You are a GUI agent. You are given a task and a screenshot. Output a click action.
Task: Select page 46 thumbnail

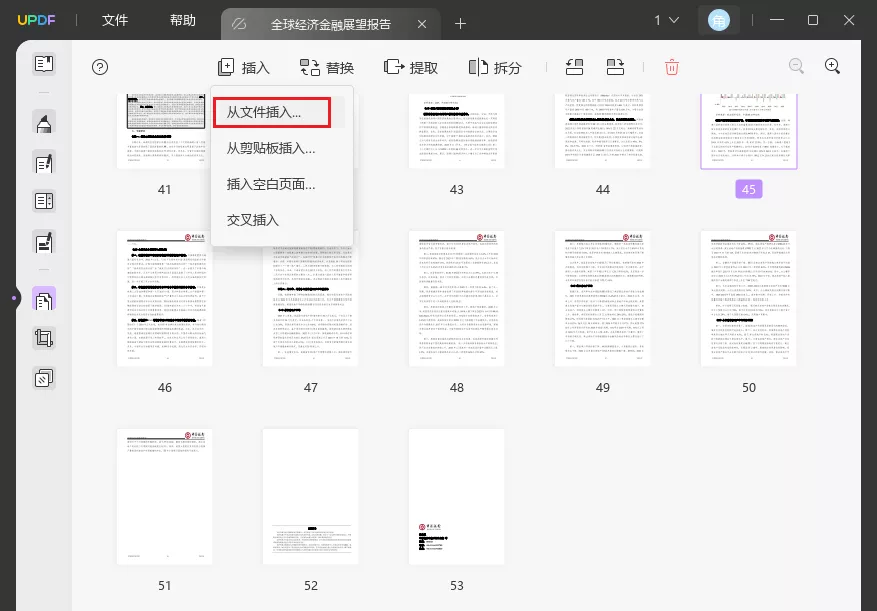coord(164,299)
